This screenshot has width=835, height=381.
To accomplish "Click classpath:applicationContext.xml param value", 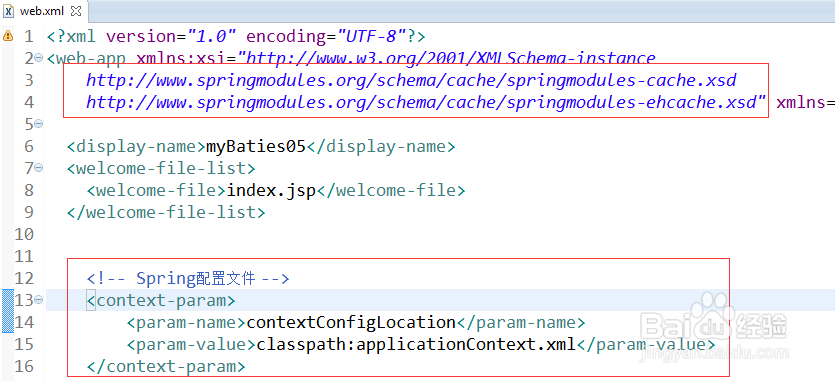I will [x=416, y=344].
